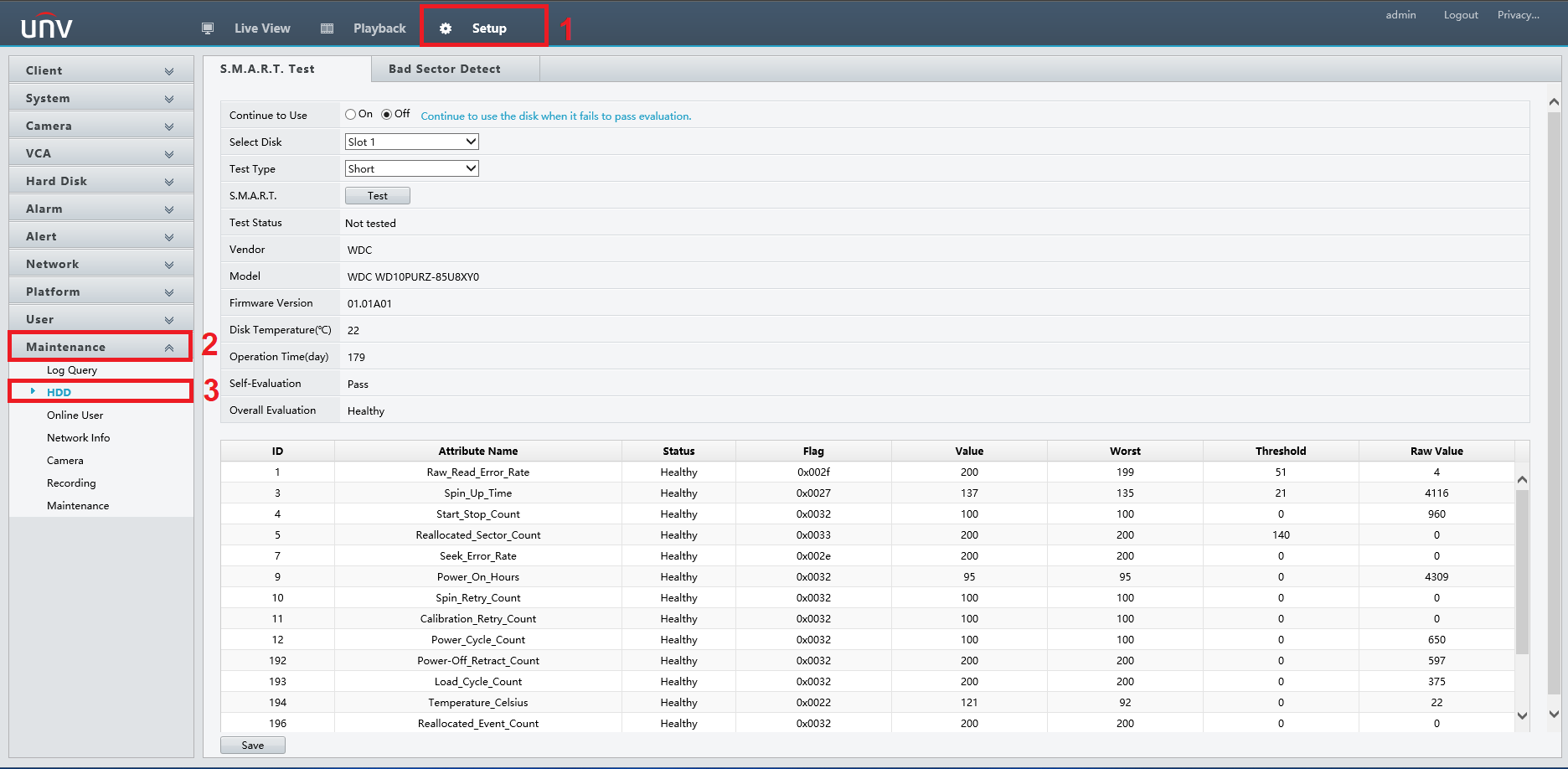Click the S.M.A.R.T. Test button
This screenshot has width=1568, height=769.
click(377, 195)
